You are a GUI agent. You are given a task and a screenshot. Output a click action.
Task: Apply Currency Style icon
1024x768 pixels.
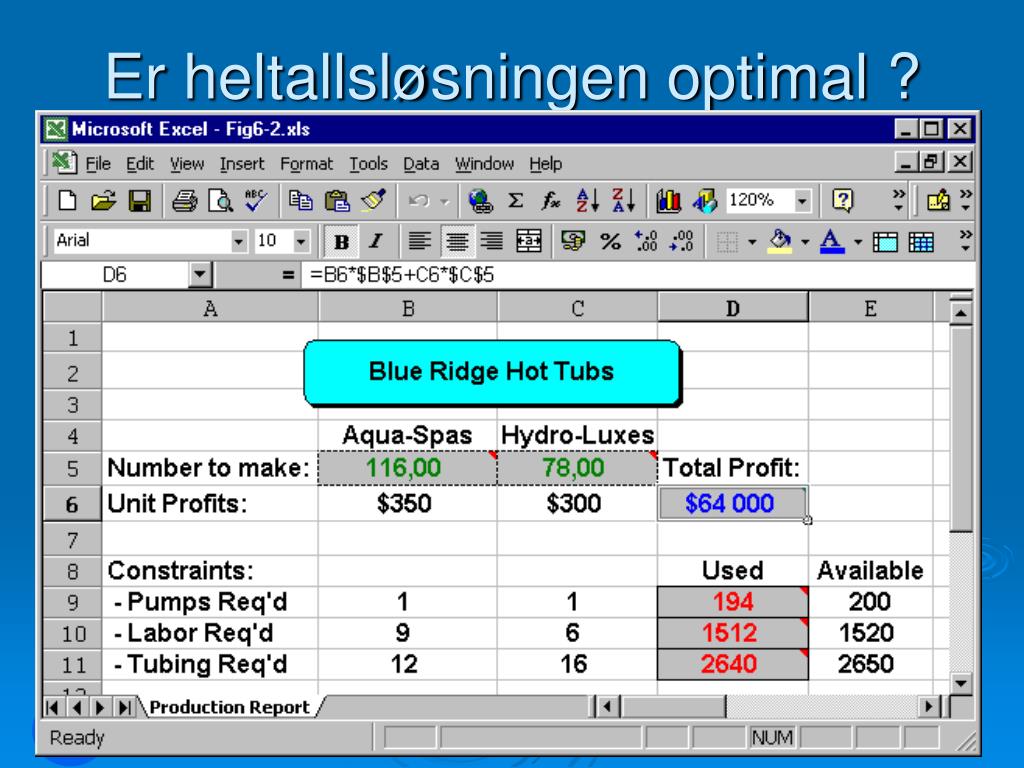tap(573, 242)
